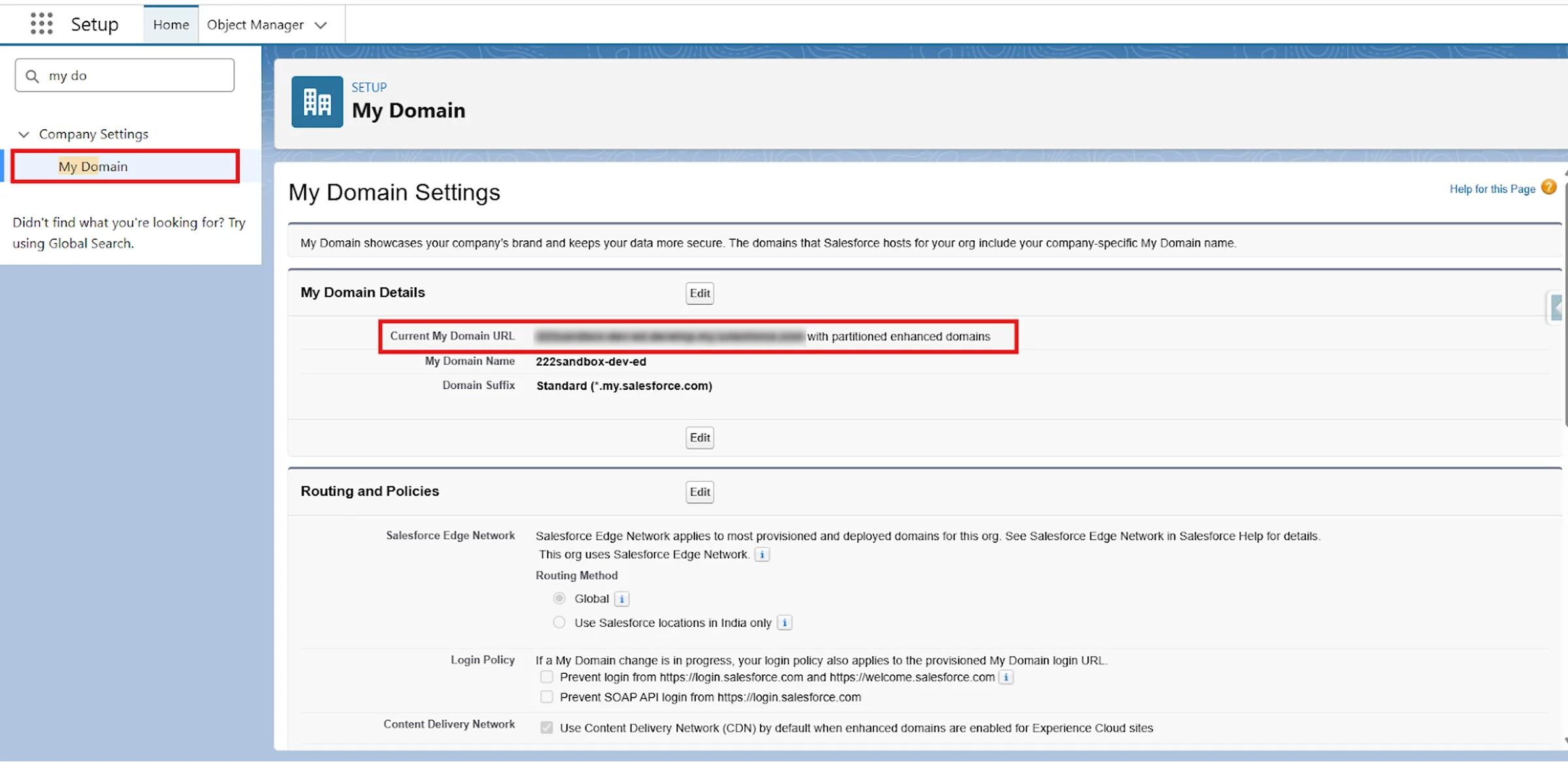The width and height of the screenshot is (1568, 762).
Task: Click the Content Delivery Network label
Action: [x=449, y=724]
